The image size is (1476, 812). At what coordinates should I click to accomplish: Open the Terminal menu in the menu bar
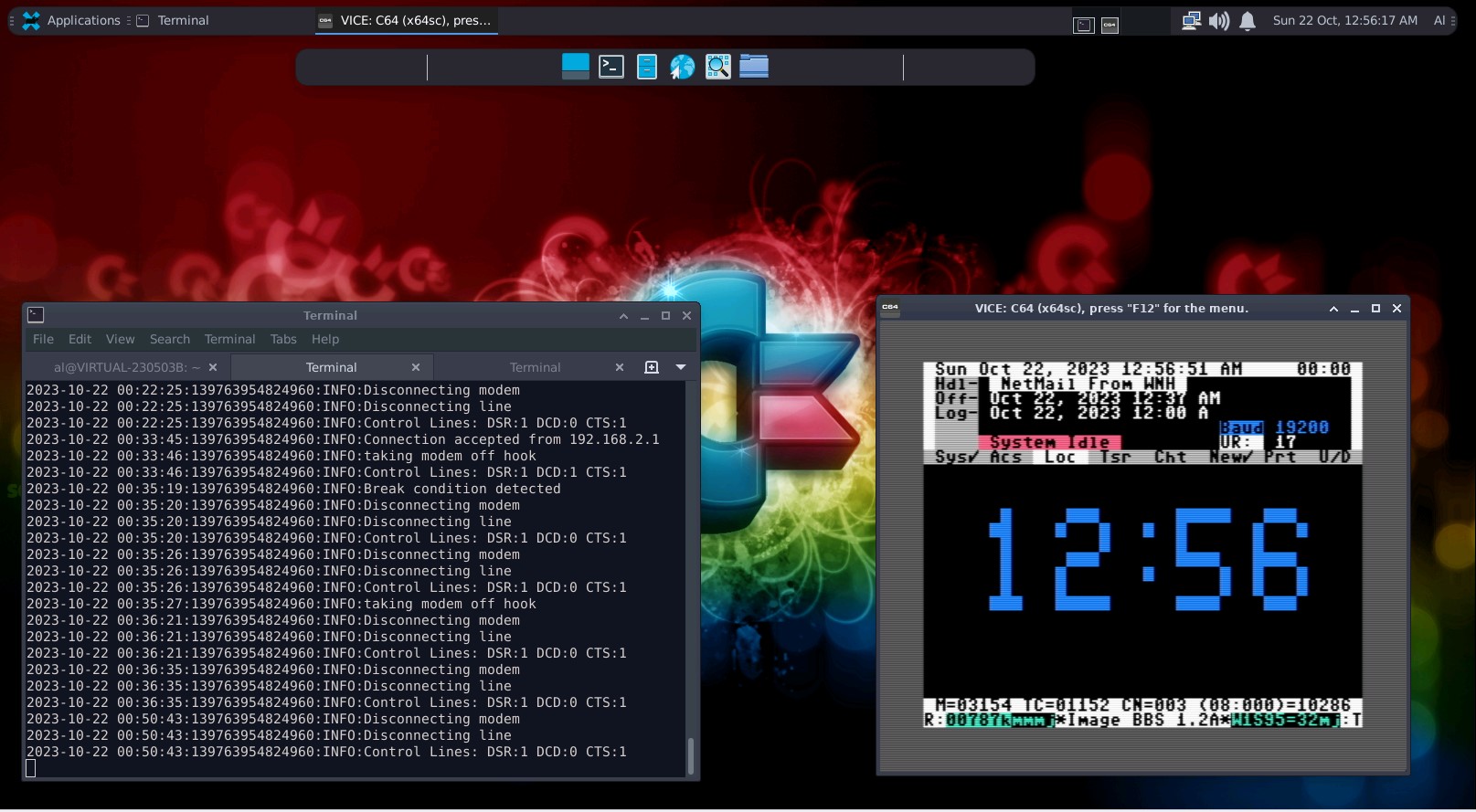click(x=229, y=339)
